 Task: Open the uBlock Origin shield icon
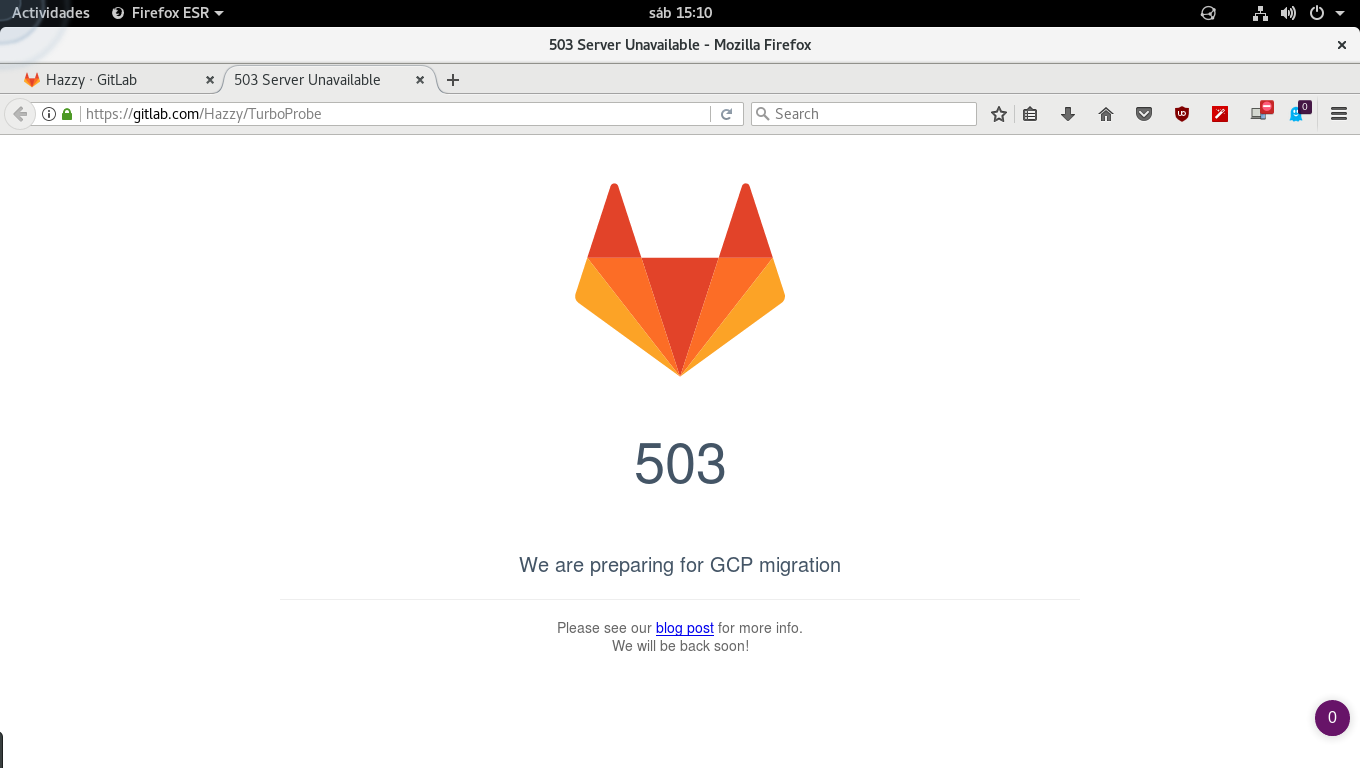click(x=1182, y=114)
